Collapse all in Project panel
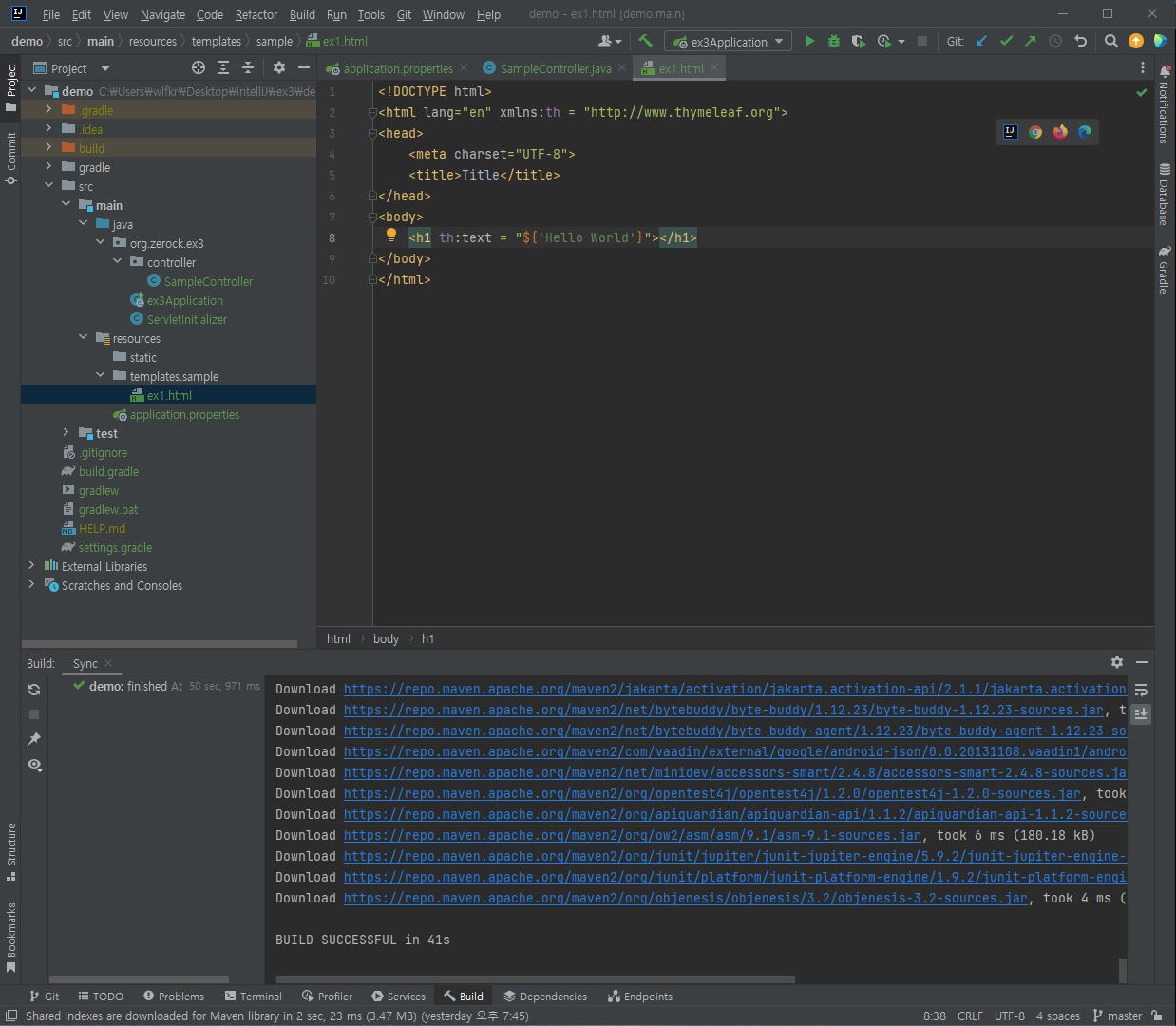This screenshot has height=1026, width=1176. [248, 67]
